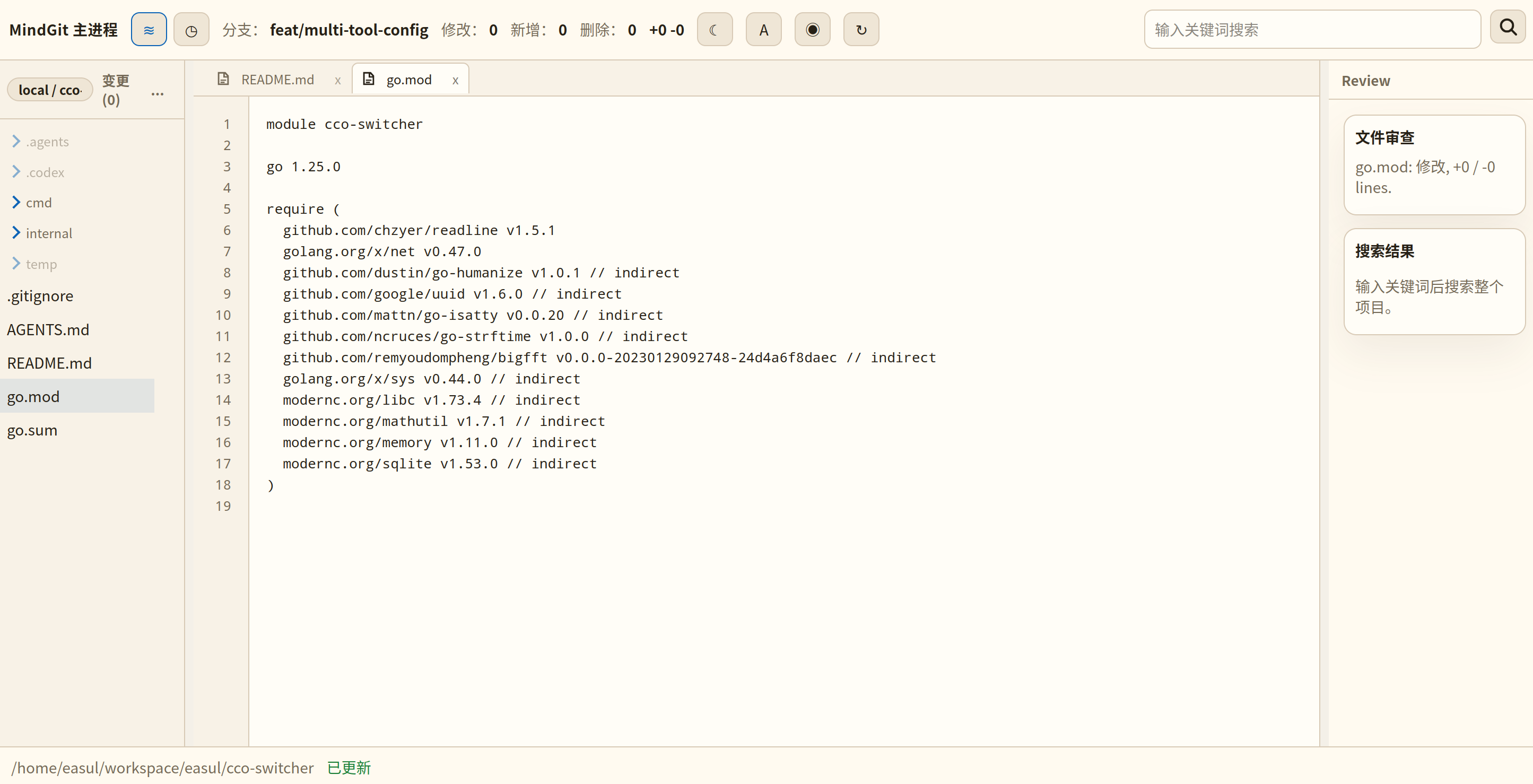Click the golang.org/x/net v0.47.0 line
1533x784 pixels.
pos(382,252)
